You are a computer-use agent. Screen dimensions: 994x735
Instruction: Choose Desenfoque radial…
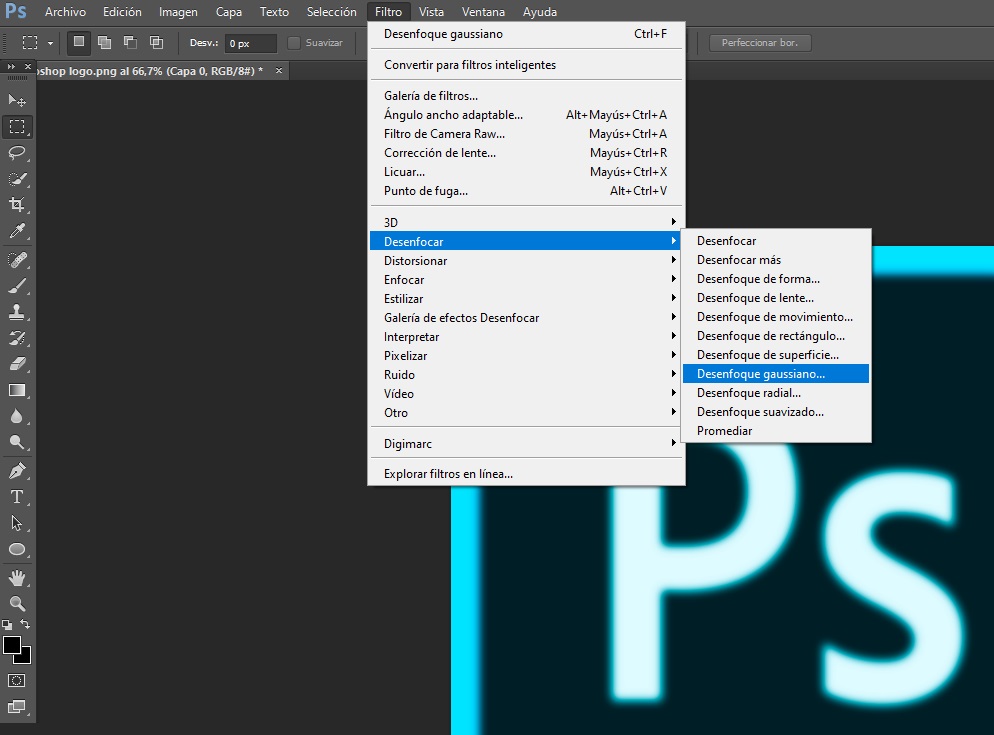pyautogui.click(x=776, y=393)
